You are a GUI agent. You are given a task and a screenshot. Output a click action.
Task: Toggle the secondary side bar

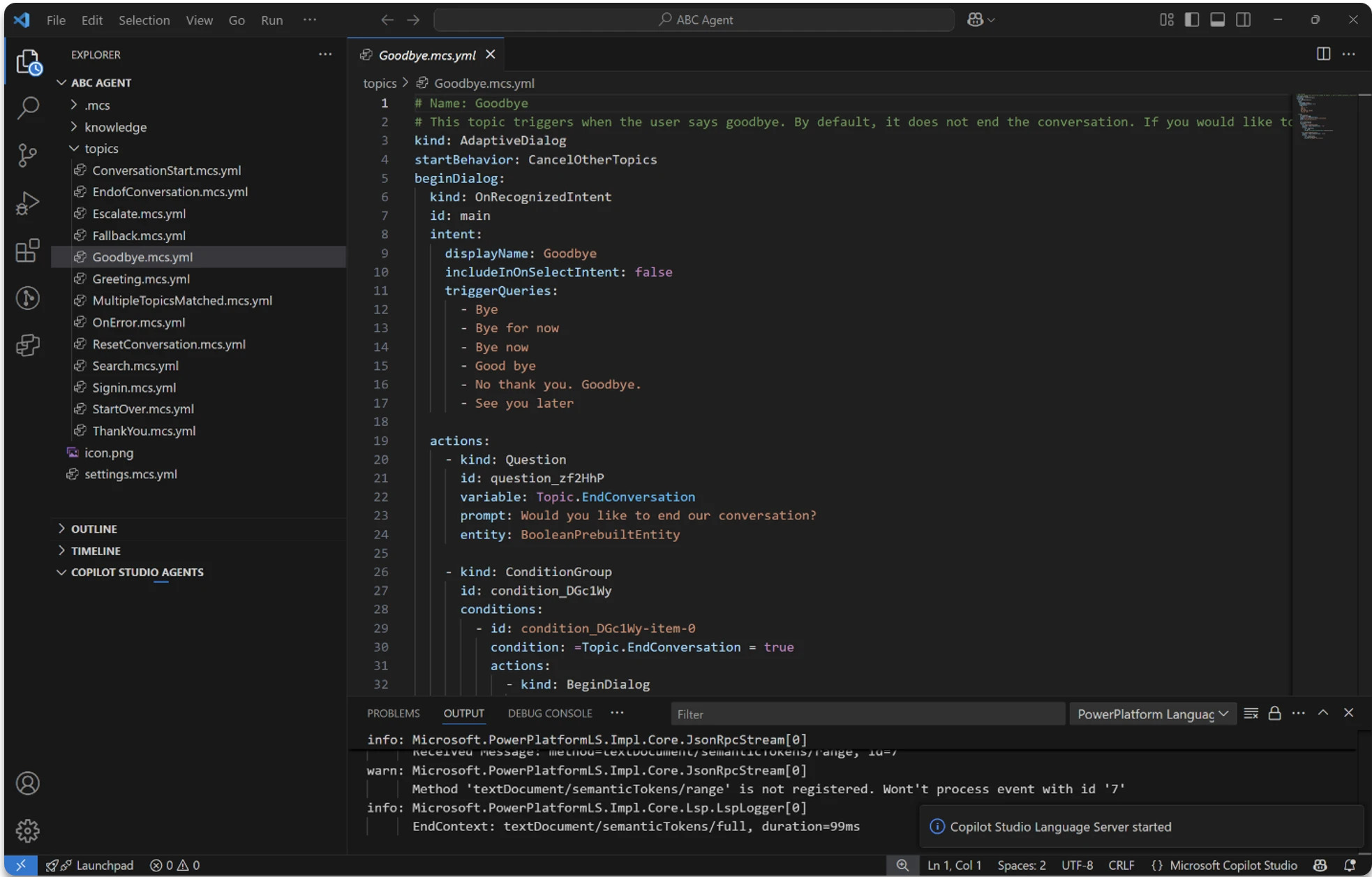[1244, 20]
